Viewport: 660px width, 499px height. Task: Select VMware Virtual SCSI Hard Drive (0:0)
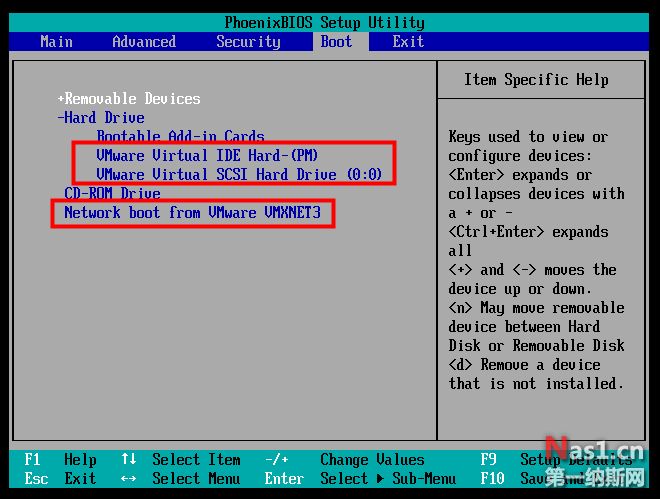[239, 174]
